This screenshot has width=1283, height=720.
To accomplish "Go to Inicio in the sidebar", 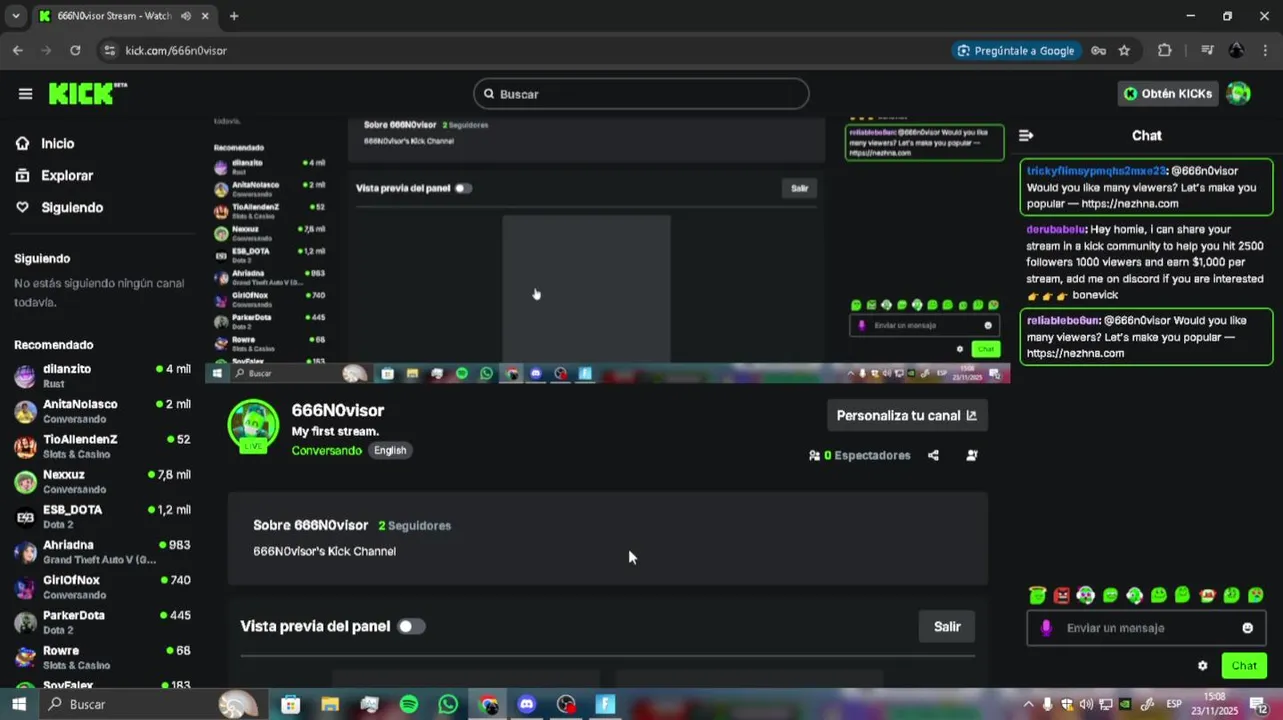I will tap(57, 143).
